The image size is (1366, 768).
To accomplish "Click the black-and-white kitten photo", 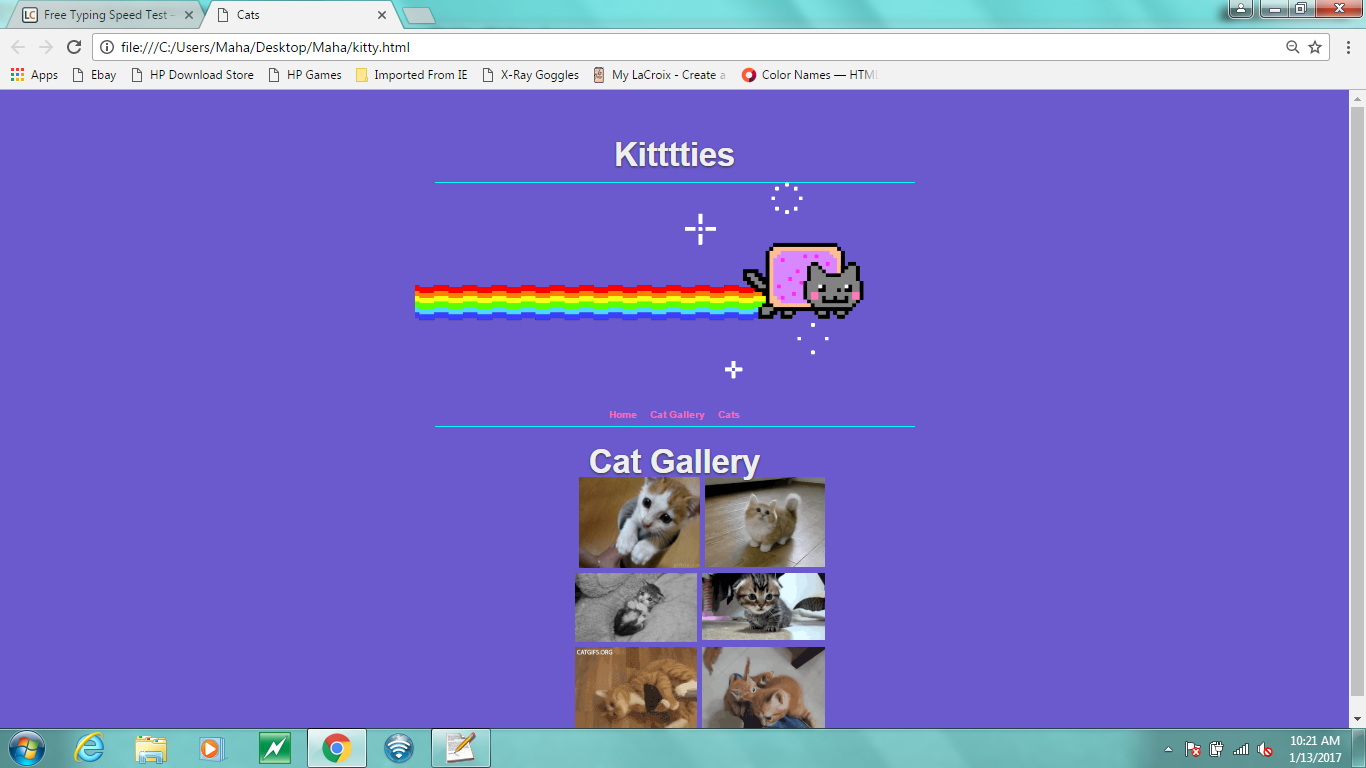I will point(636,607).
